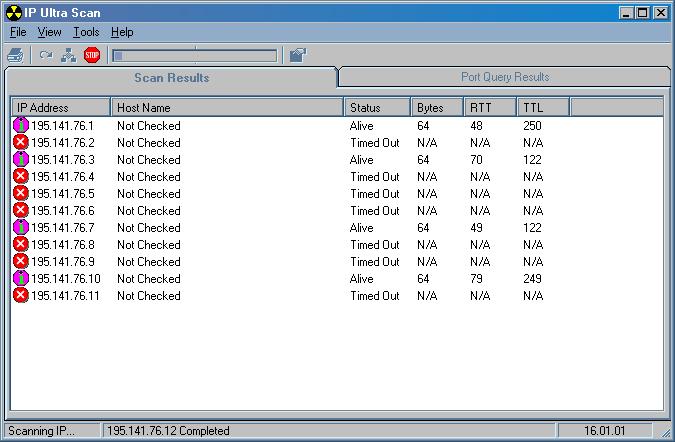Select IP 195.141.76.1 row text
675x442 pixels.
[62, 126]
